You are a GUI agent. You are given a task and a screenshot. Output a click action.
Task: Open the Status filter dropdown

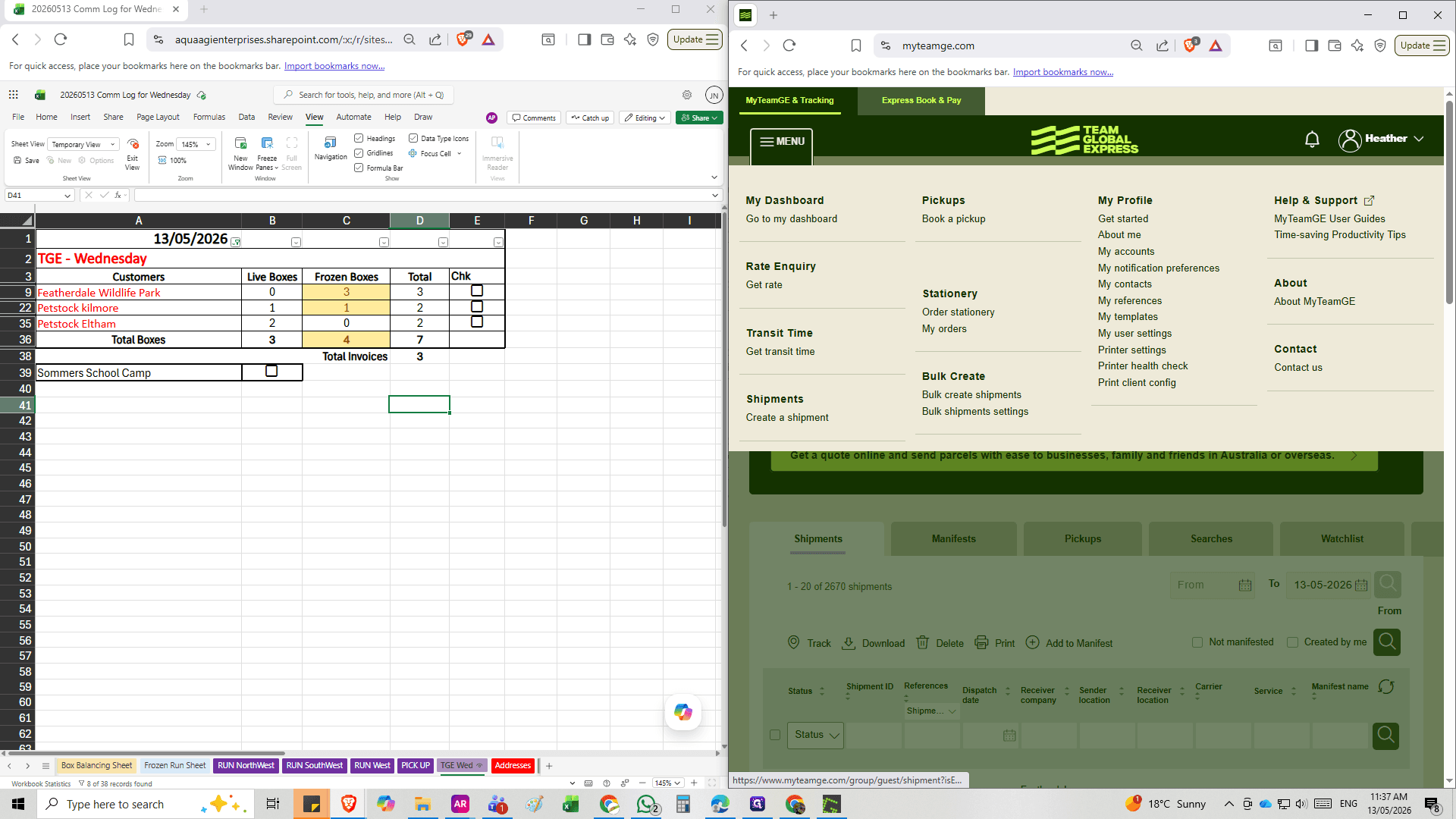coord(815,735)
